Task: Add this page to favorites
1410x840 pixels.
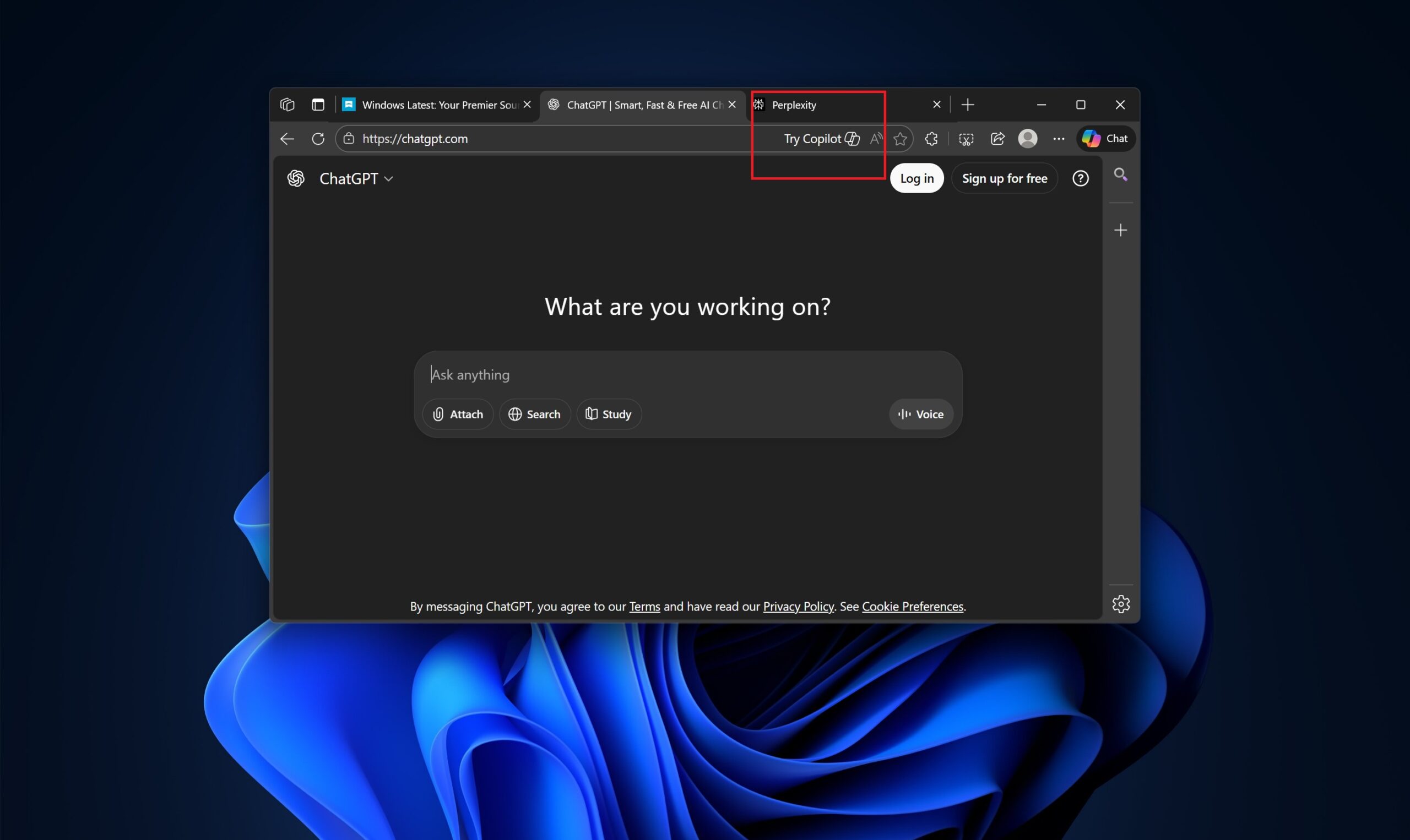Action: point(900,139)
